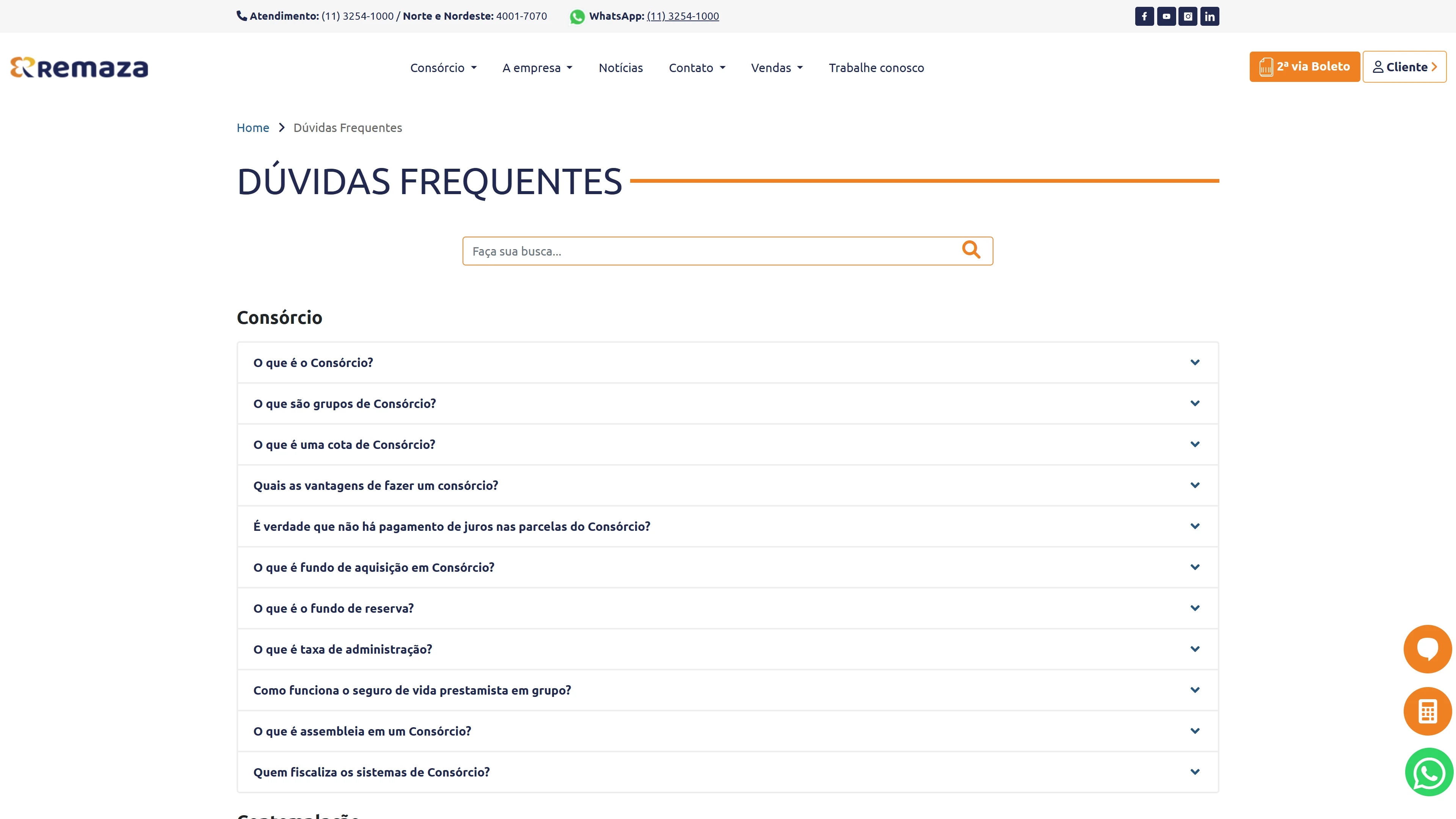Click the Dúvidas Frequentes breadcrumb text
Screen dimensions: 1456x819
348,128
